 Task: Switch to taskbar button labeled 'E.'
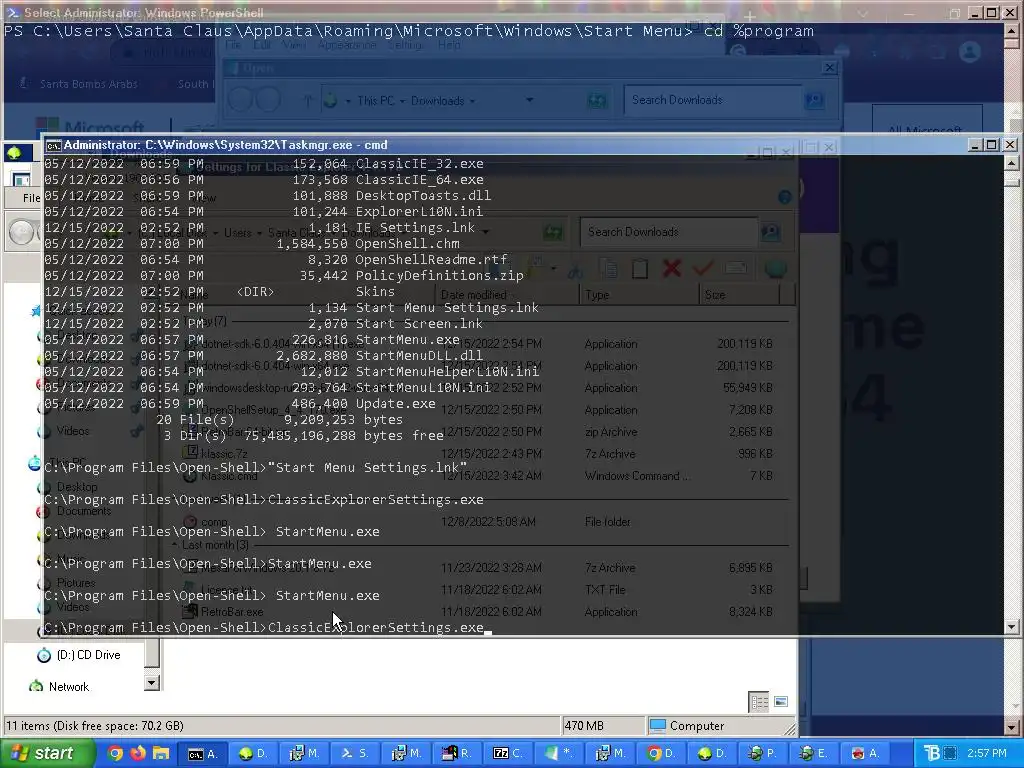click(x=814, y=754)
